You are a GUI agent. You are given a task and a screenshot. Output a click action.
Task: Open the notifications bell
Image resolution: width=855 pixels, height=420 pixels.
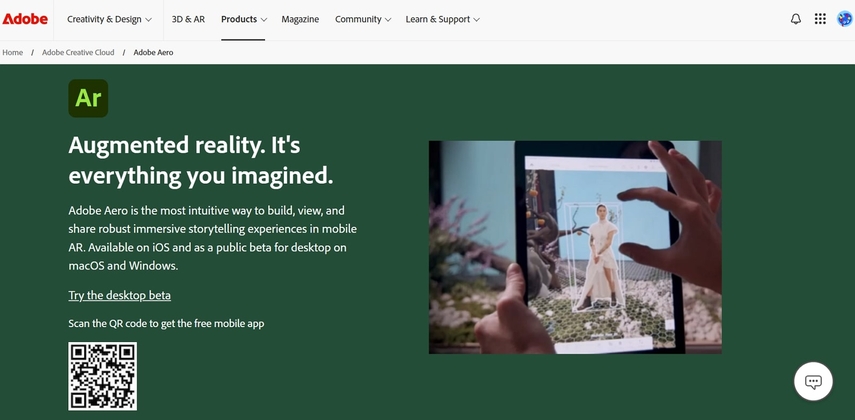(x=796, y=19)
